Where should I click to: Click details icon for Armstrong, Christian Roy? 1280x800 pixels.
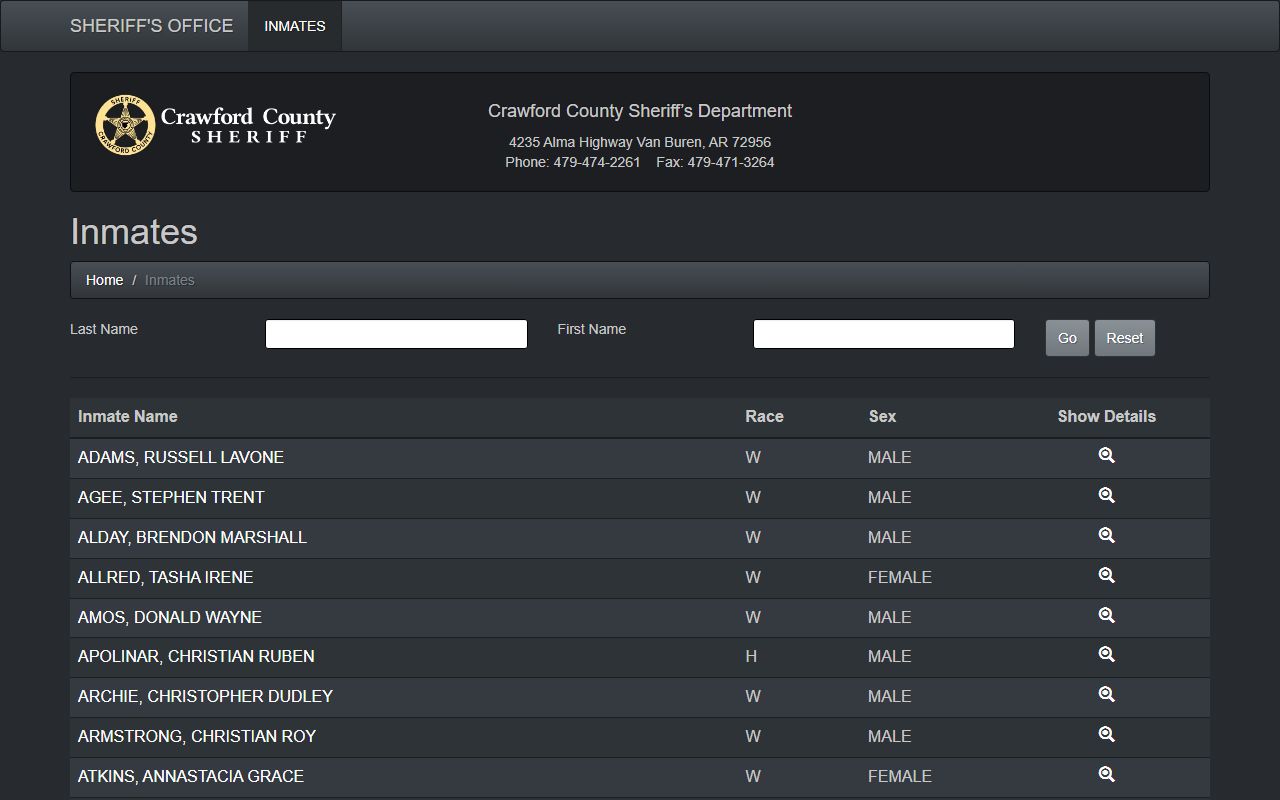point(1106,735)
